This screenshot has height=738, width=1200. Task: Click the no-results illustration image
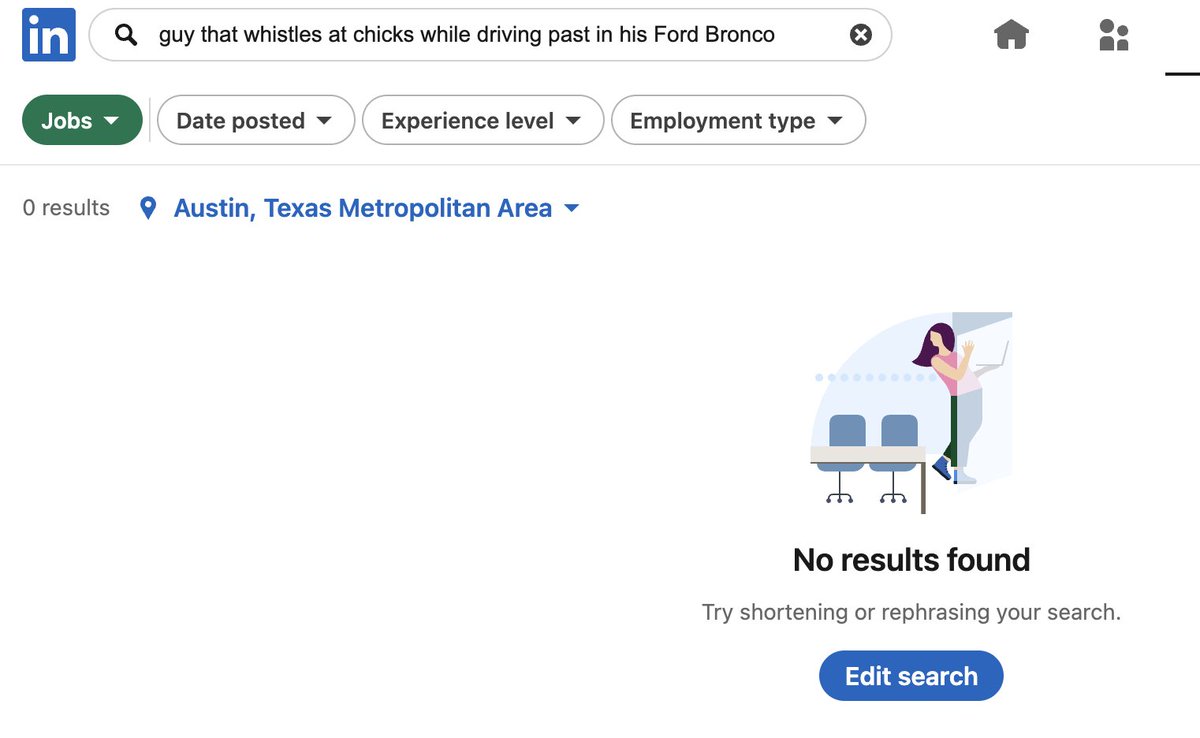pyautogui.click(x=911, y=413)
